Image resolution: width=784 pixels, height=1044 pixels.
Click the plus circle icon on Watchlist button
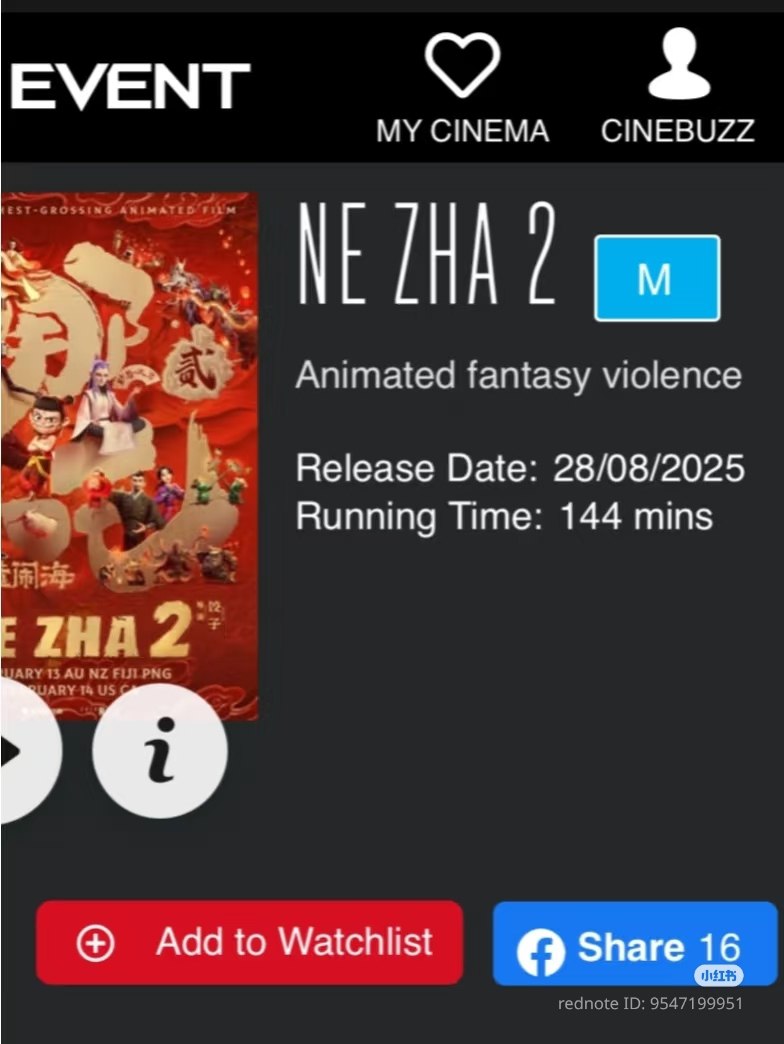[x=96, y=943]
